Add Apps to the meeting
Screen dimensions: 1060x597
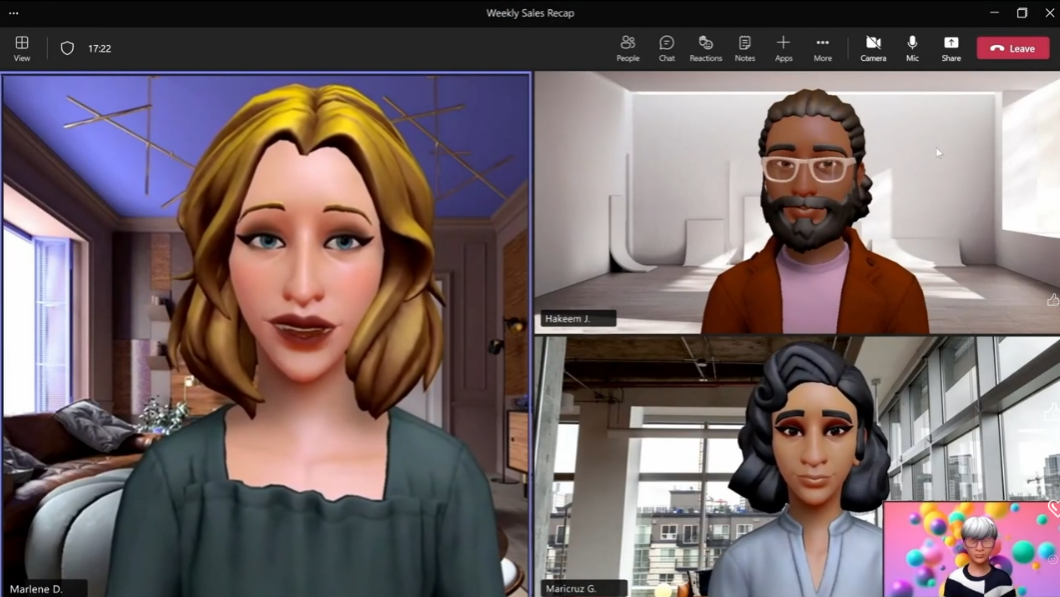783,48
